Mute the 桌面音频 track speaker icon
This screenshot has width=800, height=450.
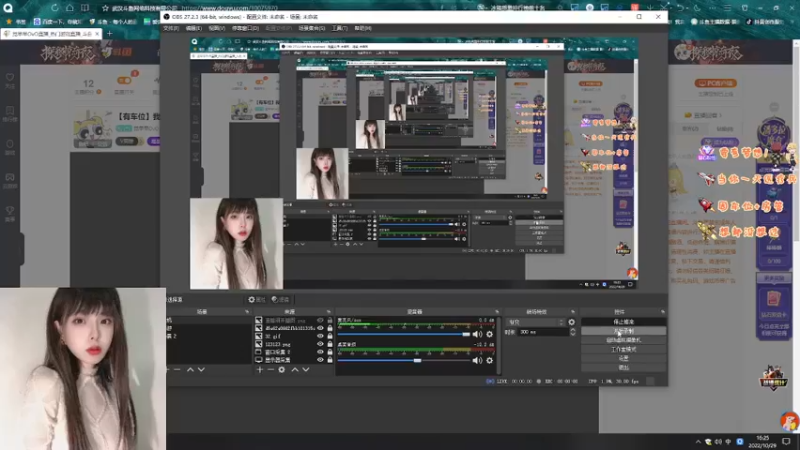coord(477,360)
